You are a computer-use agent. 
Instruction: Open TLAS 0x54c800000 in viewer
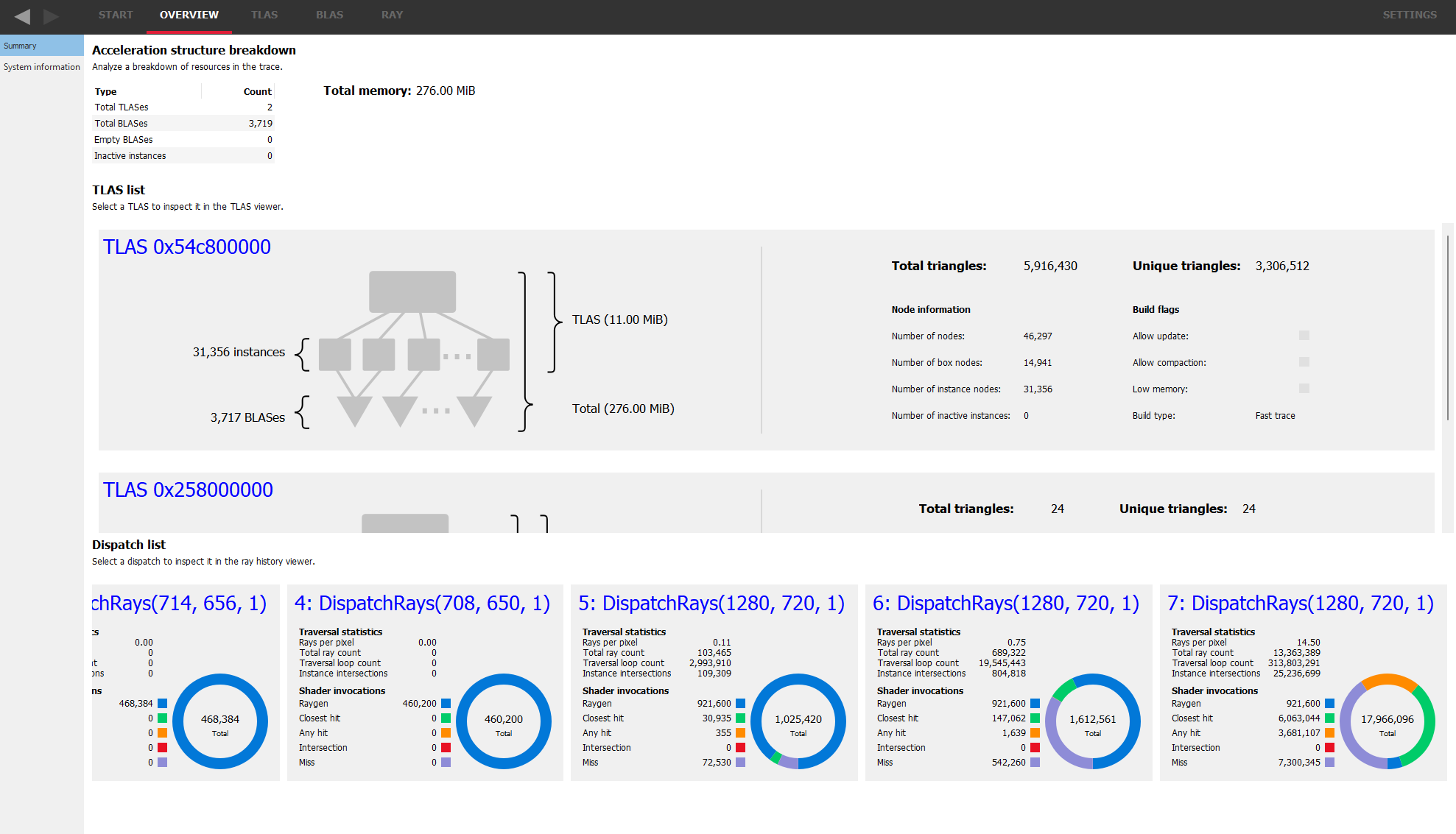(187, 247)
